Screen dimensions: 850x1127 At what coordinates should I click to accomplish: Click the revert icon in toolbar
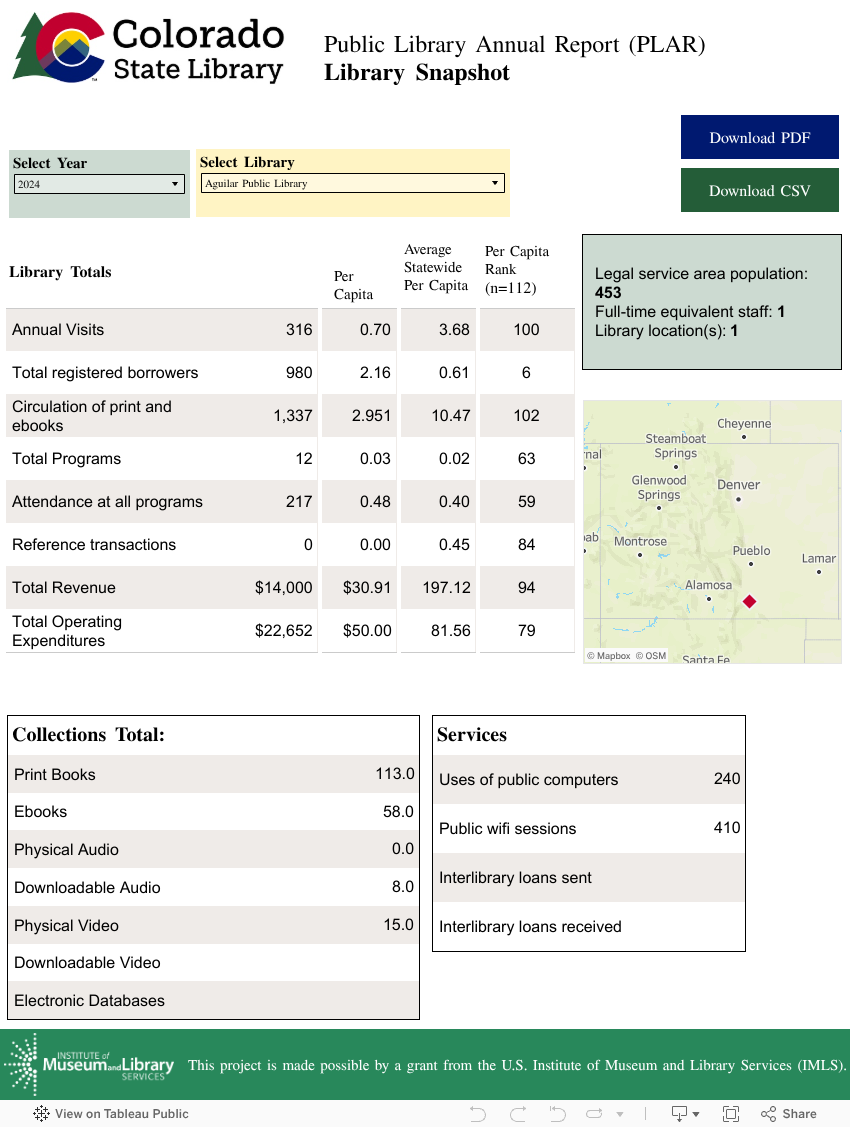[558, 1113]
